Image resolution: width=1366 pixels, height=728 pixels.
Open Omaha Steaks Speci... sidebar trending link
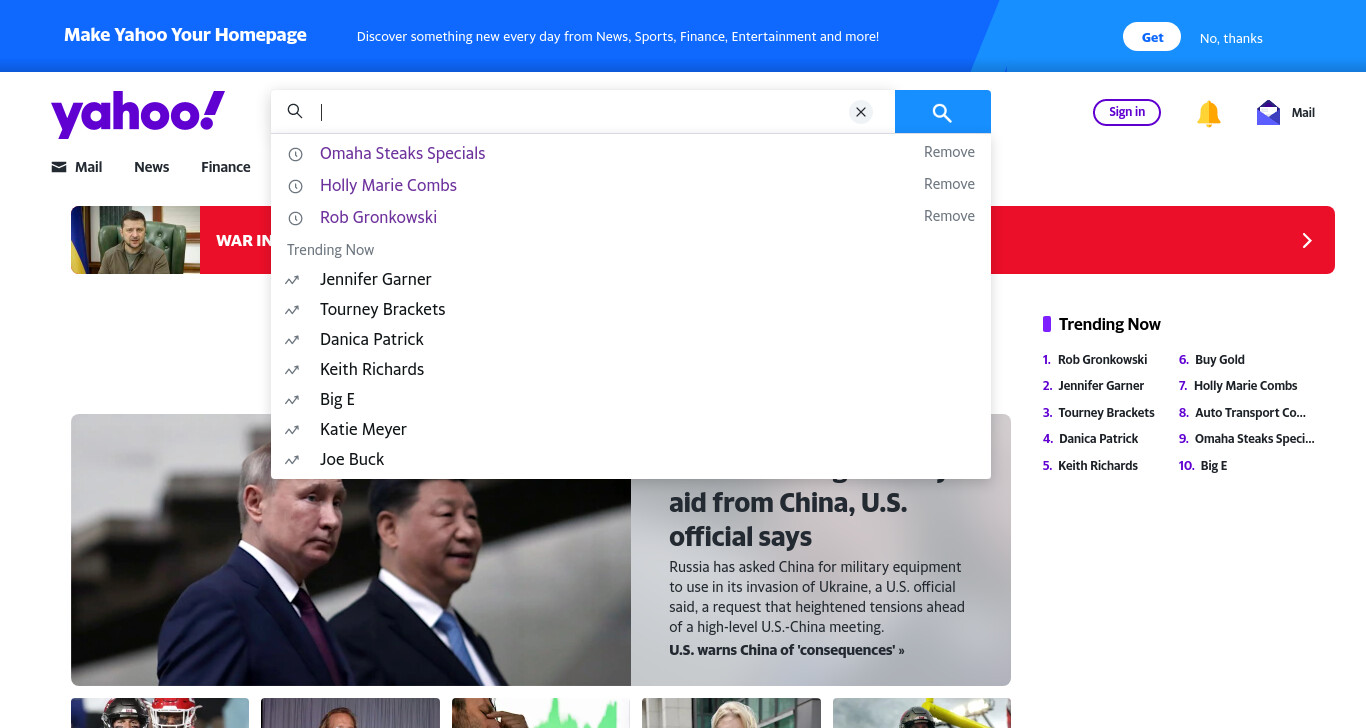[x=1255, y=438]
